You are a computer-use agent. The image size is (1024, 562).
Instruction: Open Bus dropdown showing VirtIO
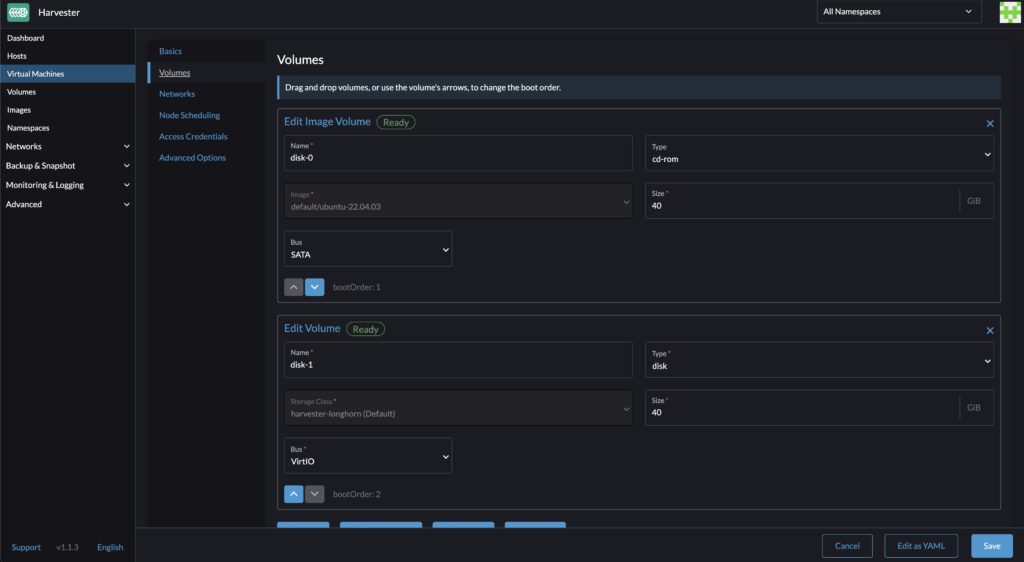point(368,455)
